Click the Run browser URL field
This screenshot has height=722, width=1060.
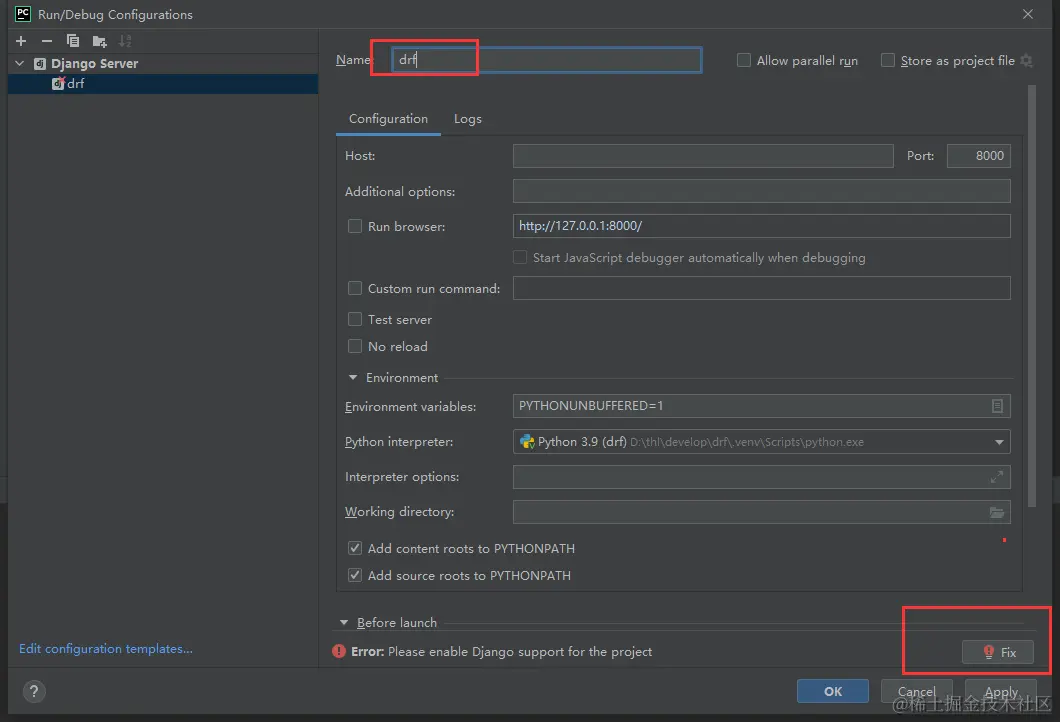click(762, 226)
